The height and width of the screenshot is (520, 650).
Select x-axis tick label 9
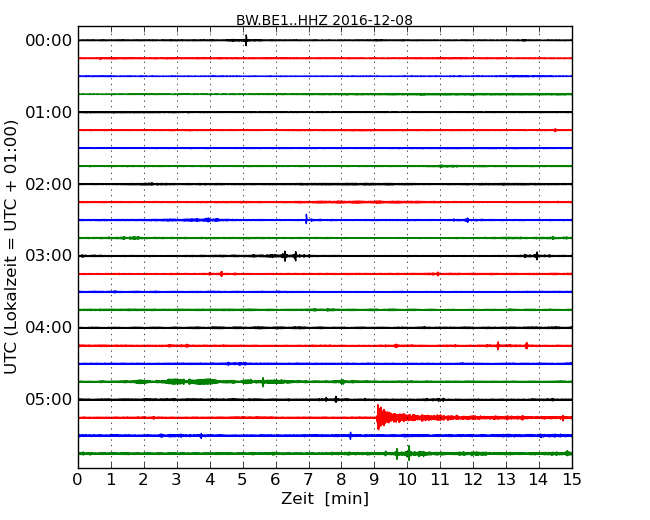pos(374,479)
